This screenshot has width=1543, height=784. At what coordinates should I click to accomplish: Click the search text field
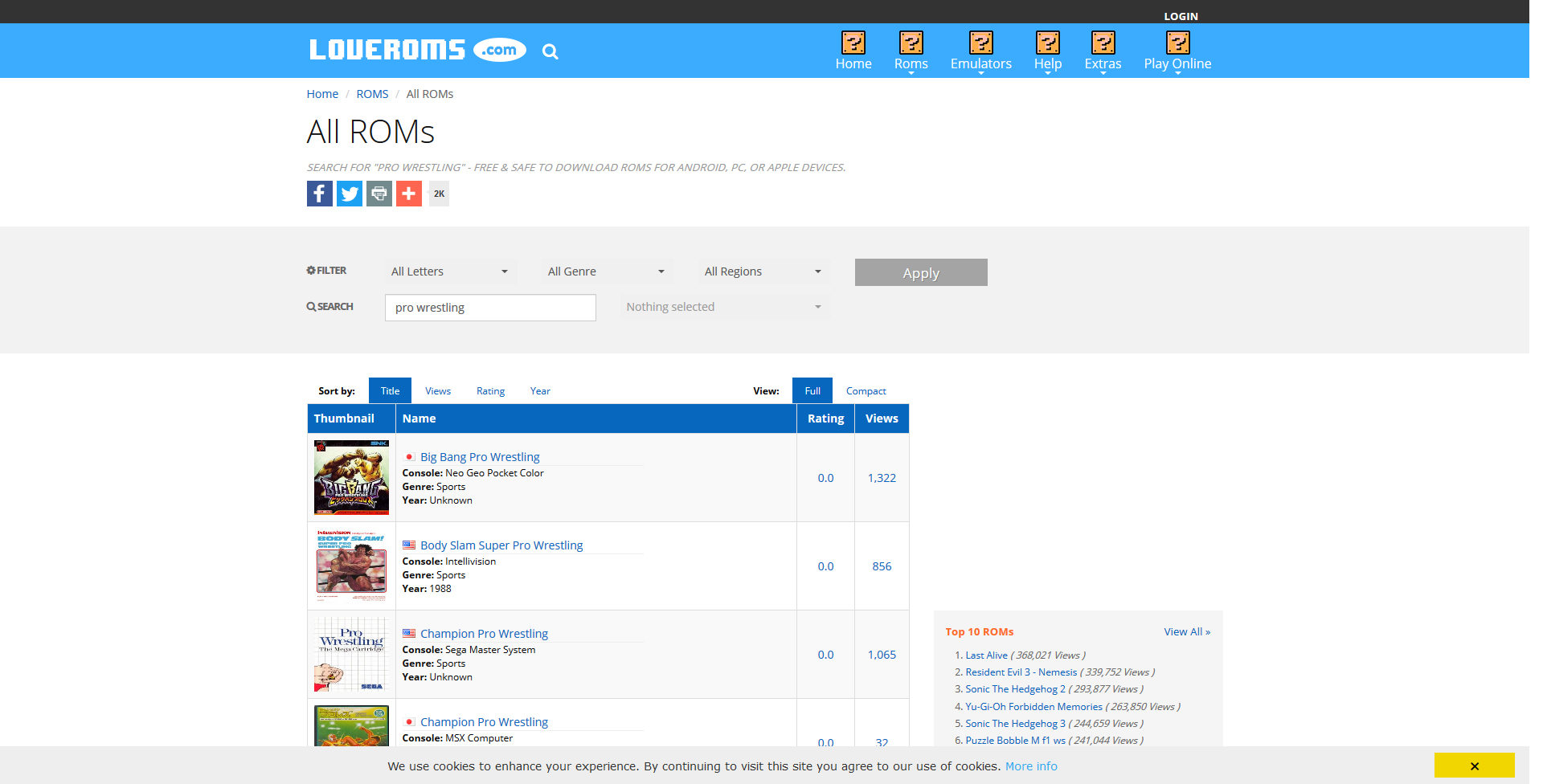490,308
